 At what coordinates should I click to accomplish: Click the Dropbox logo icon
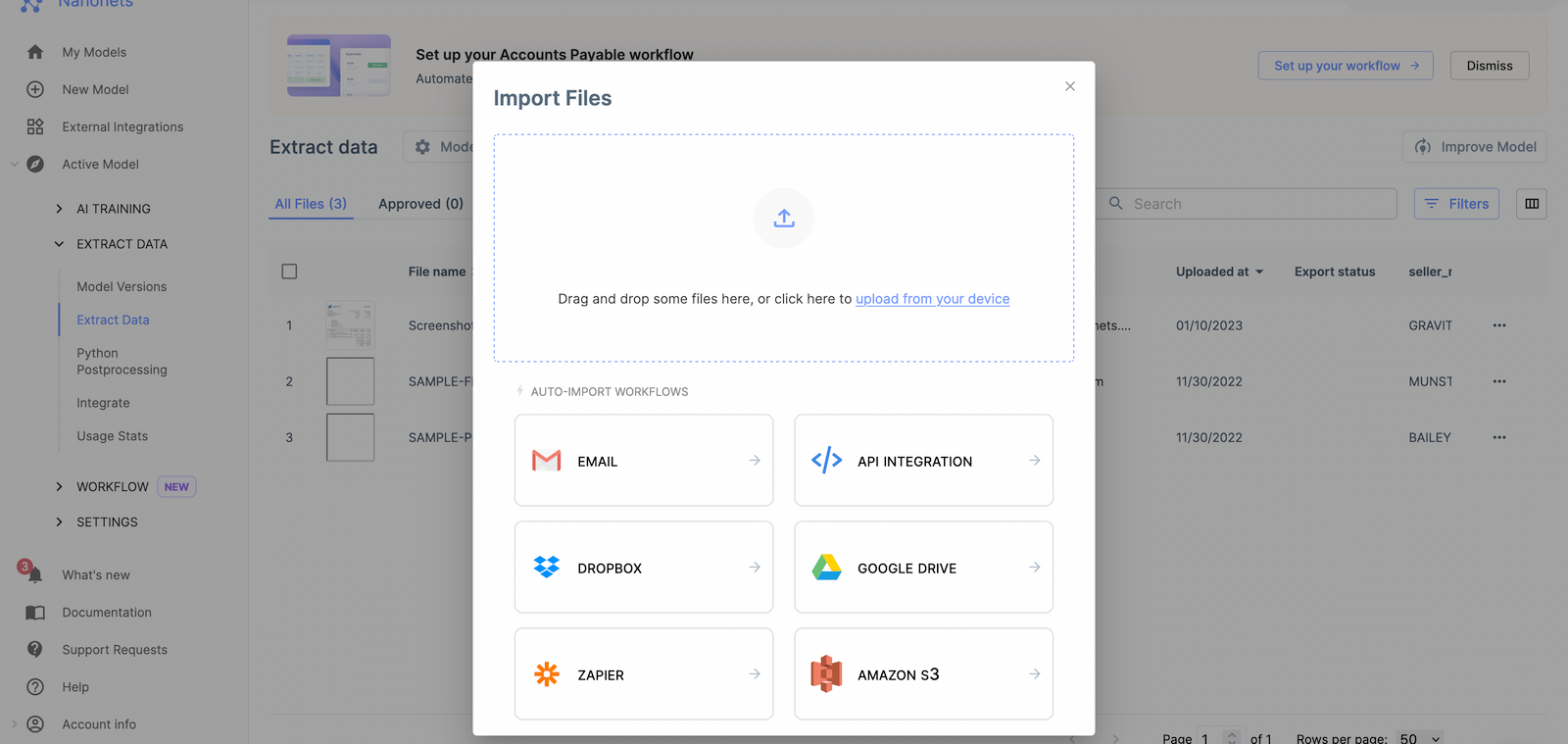click(547, 568)
